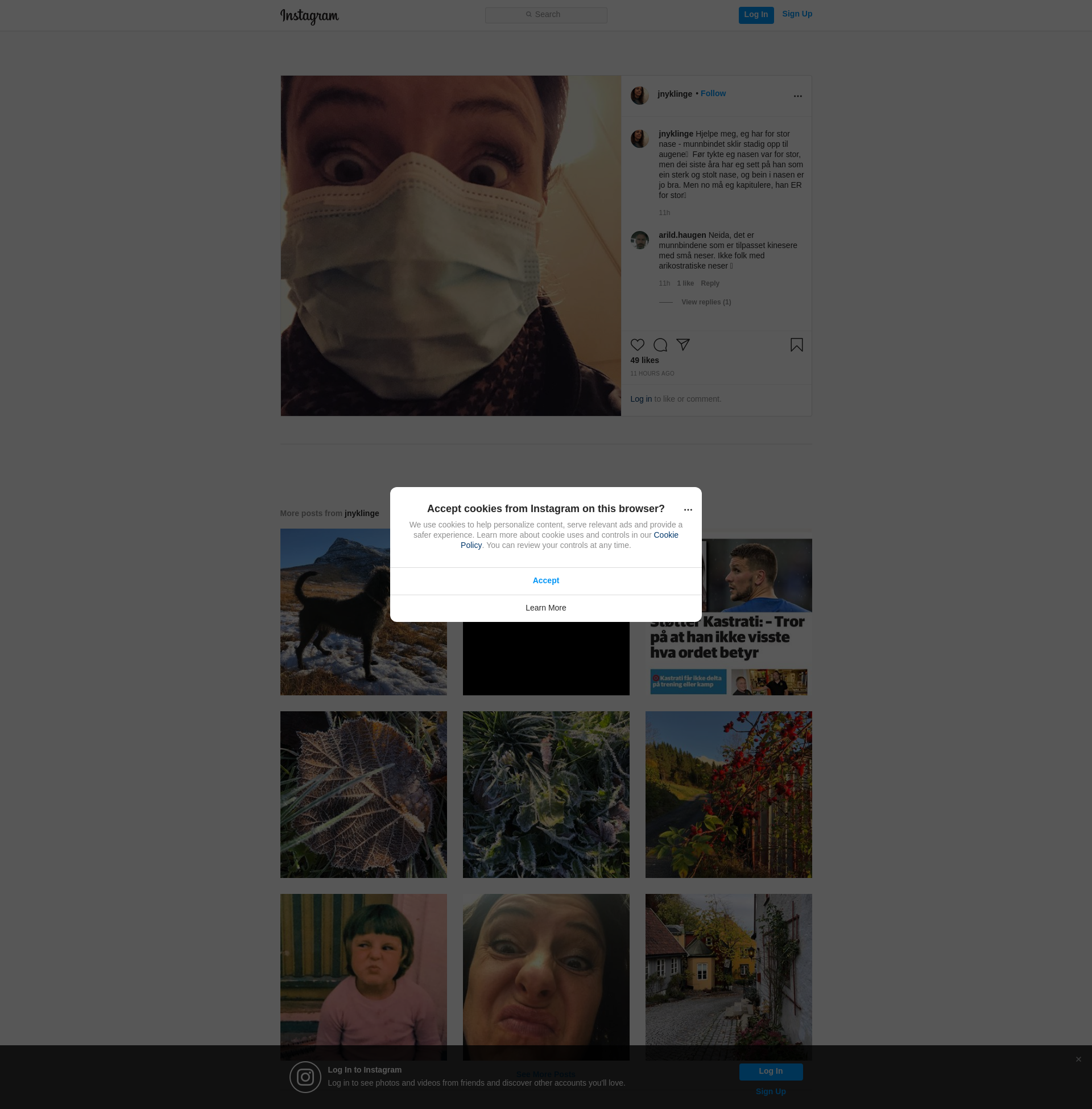Open the masked selfie main photo
The image size is (1092, 1109).
click(x=451, y=246)
